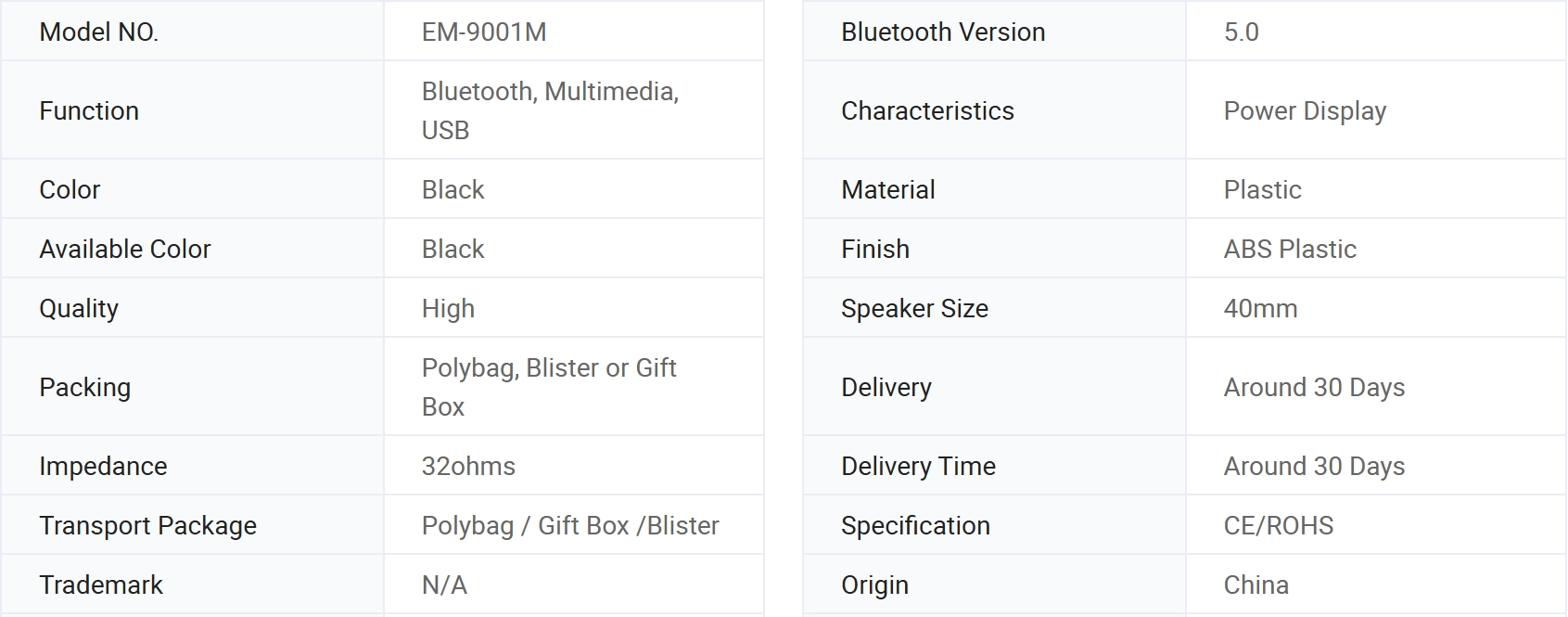Click the Bluetooth, Multimedia, USB value
This screenshot has height=617, width=1568.
coord(550,110)
